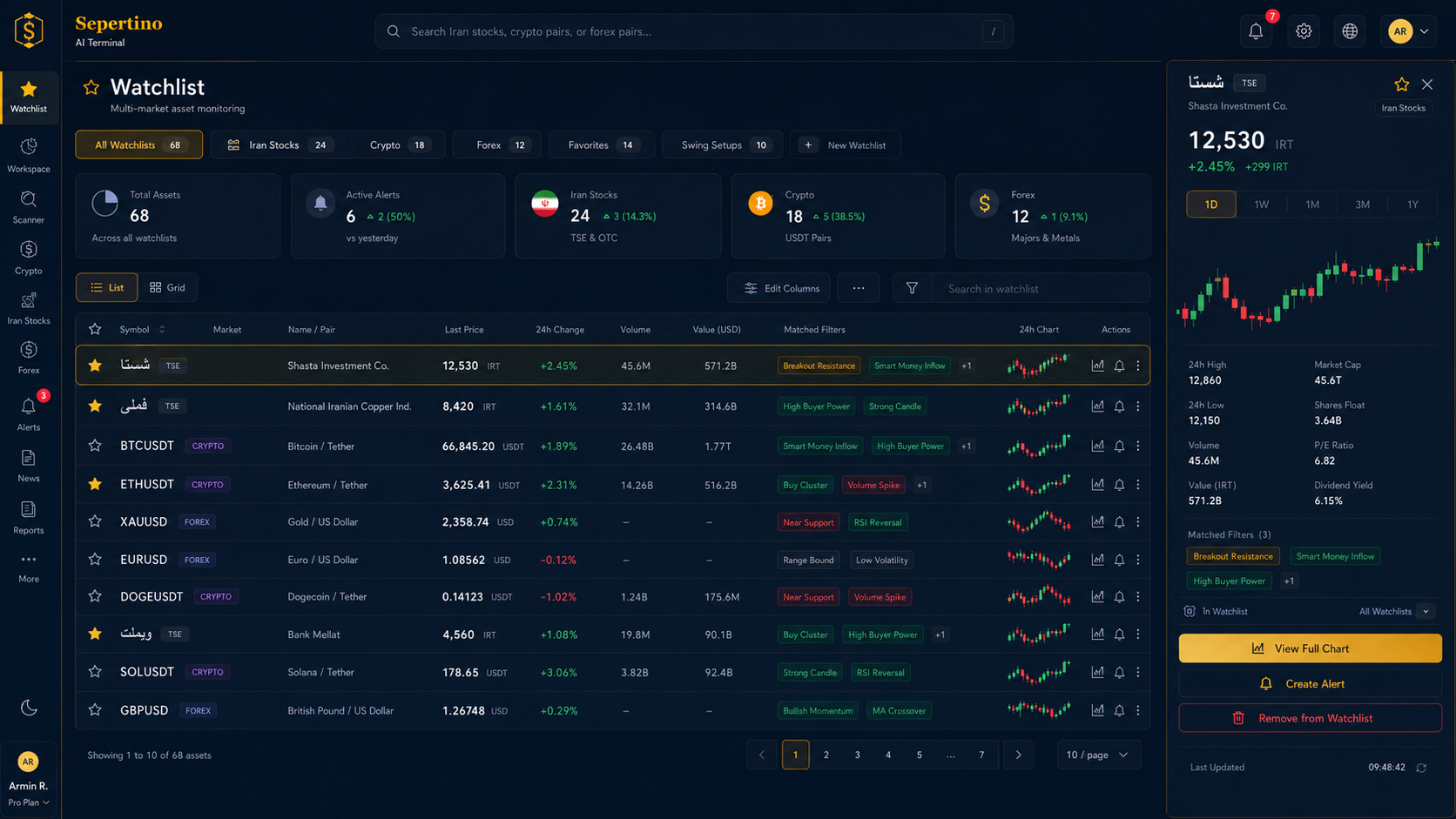The height and width of the screenshot is (819, 1456).
Task: Click candlestick chart in detail panel
Action: coord(1310,283)
